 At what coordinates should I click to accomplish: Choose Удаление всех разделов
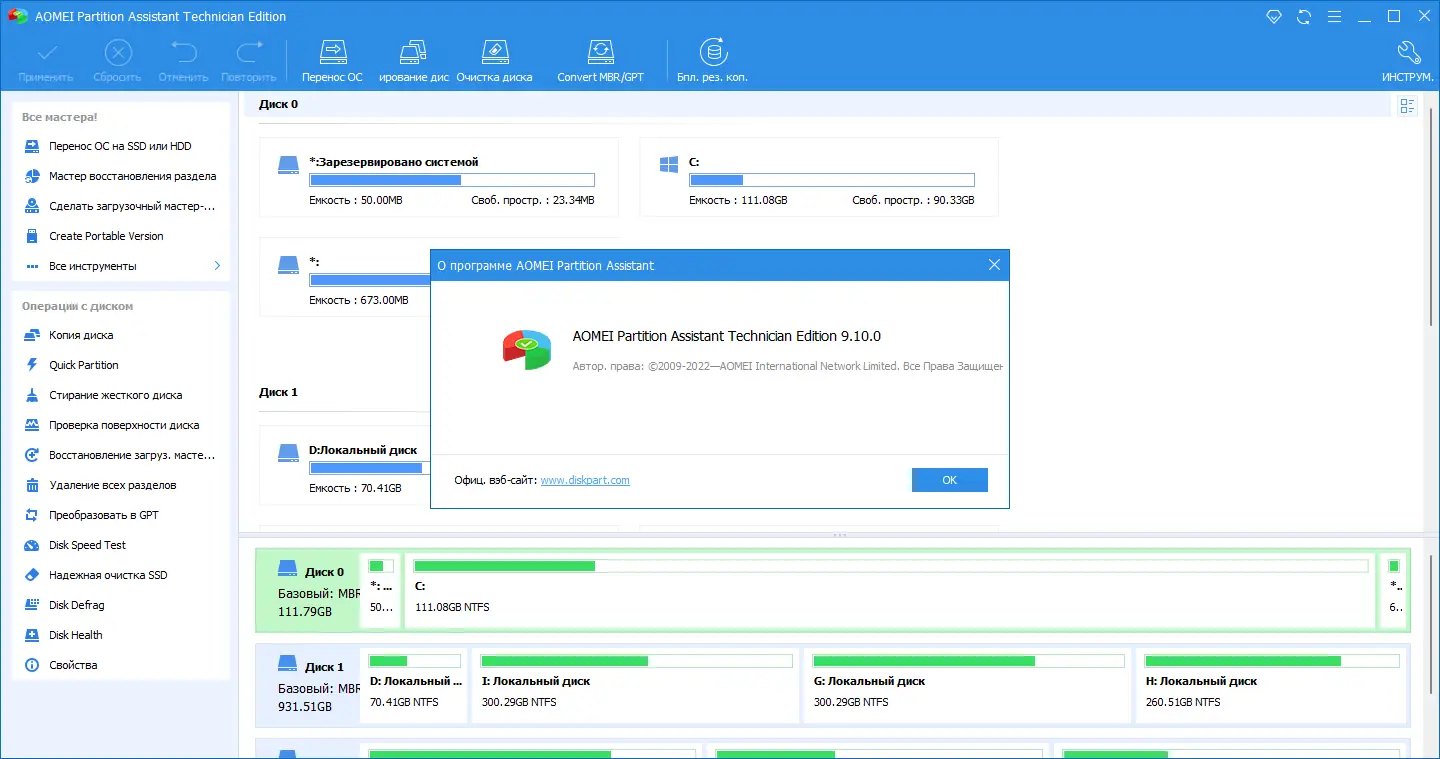(120, 485)
